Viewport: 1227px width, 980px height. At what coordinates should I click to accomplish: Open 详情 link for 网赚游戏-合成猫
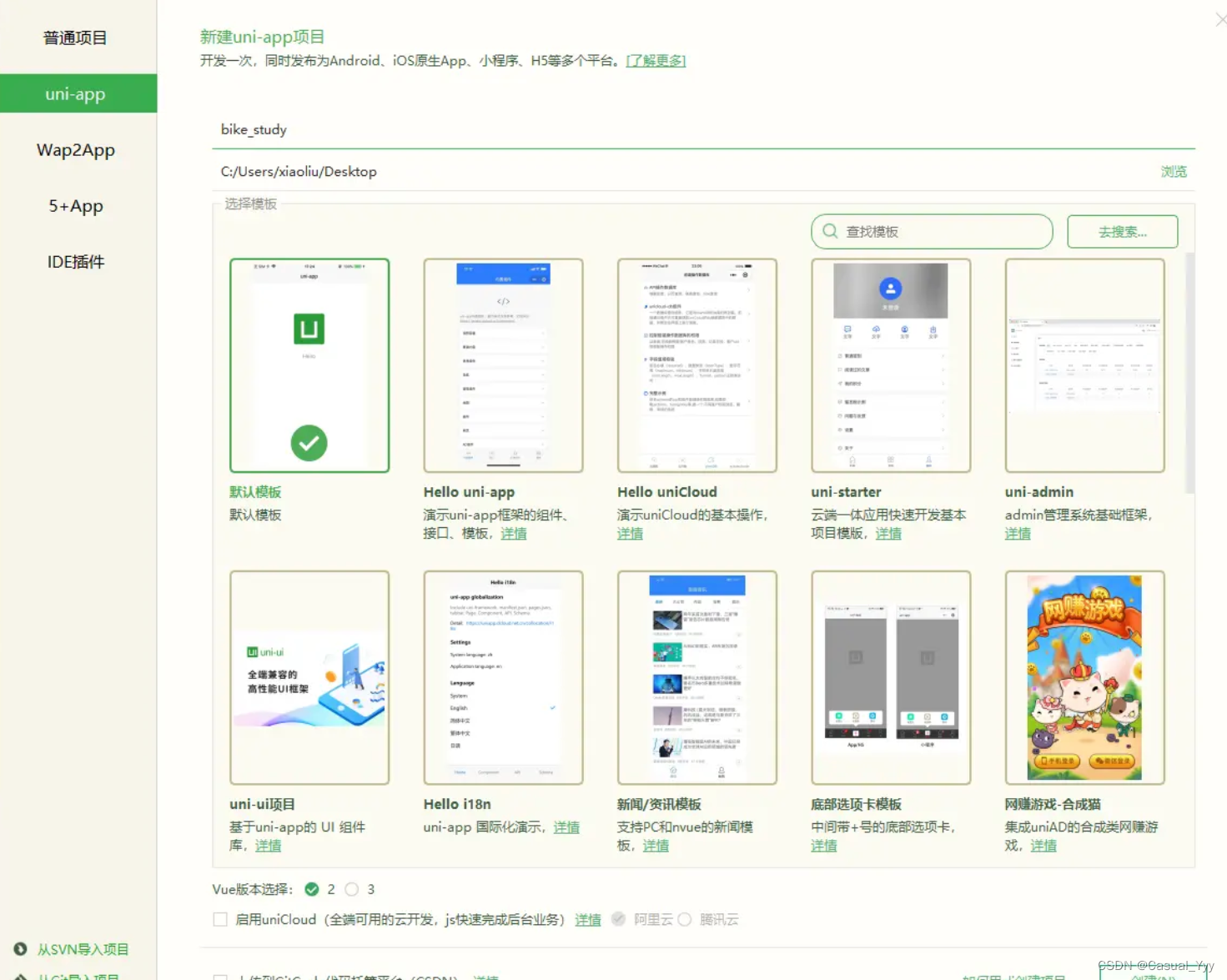[x=1043, y=846]
